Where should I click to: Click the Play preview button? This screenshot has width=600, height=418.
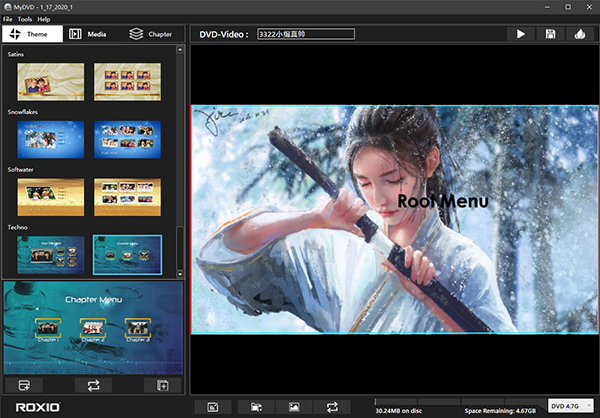tap(521, 34)
